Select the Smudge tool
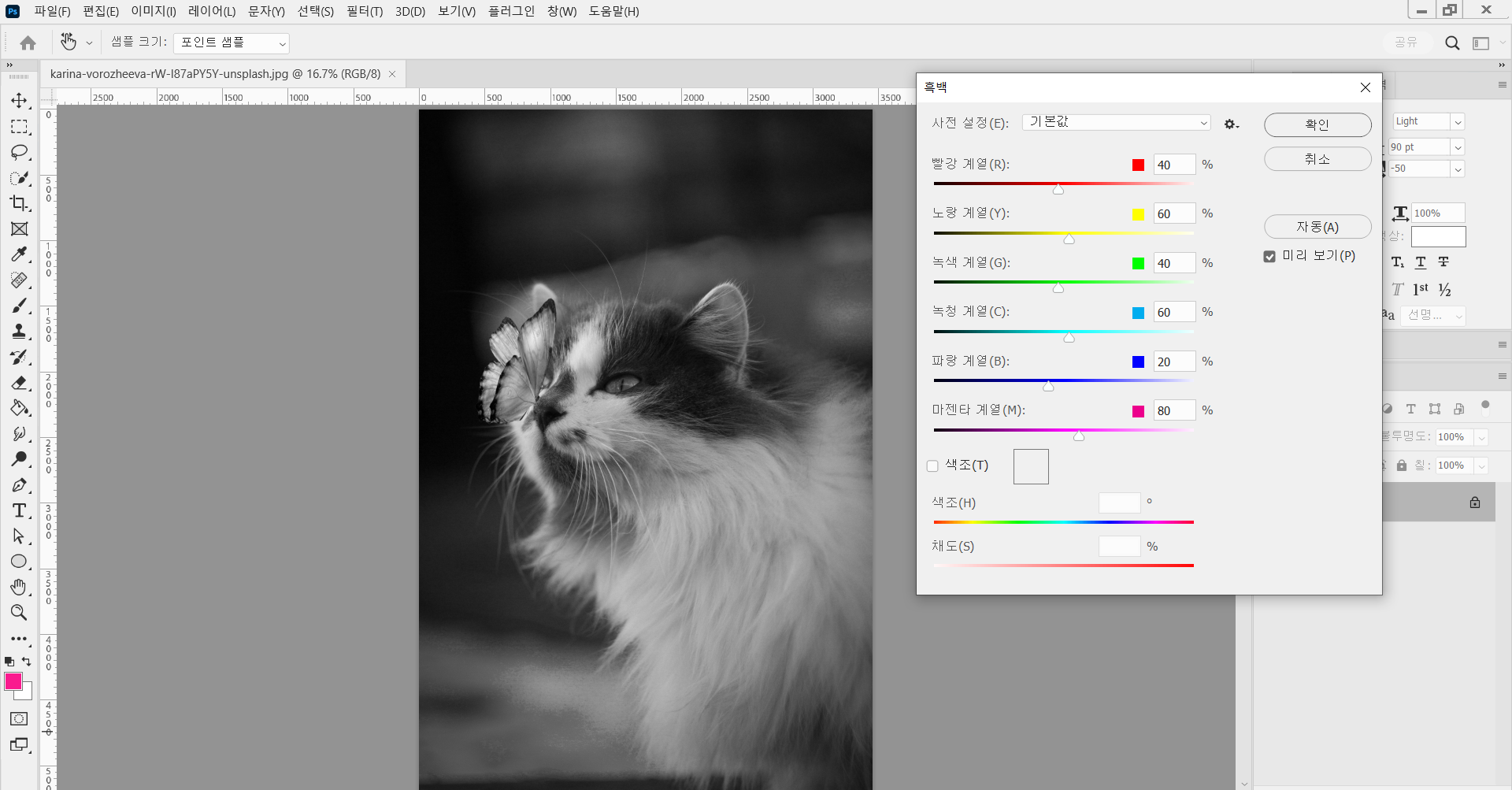This screenshot has width=1512, height=790. point(19,434)
